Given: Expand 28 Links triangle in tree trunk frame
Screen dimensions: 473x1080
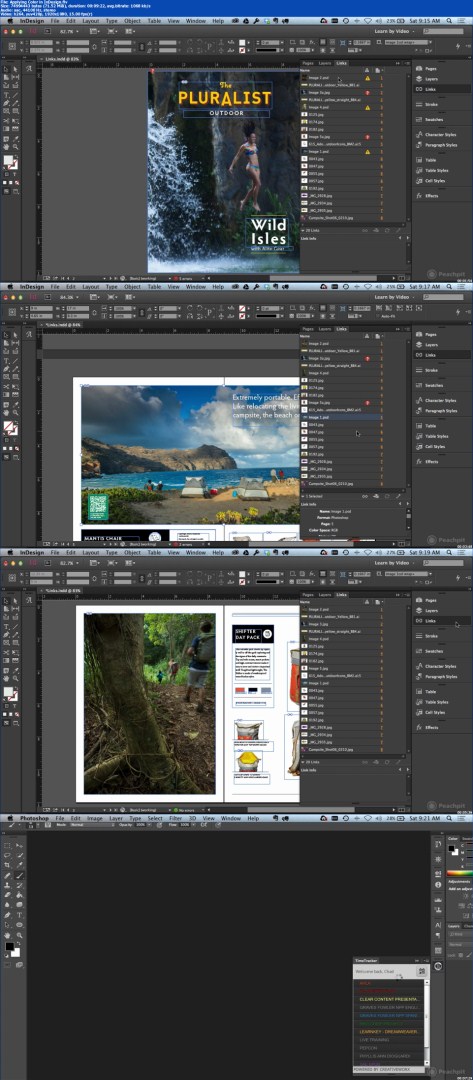Looking at the screenshot, I should [302, 762].
